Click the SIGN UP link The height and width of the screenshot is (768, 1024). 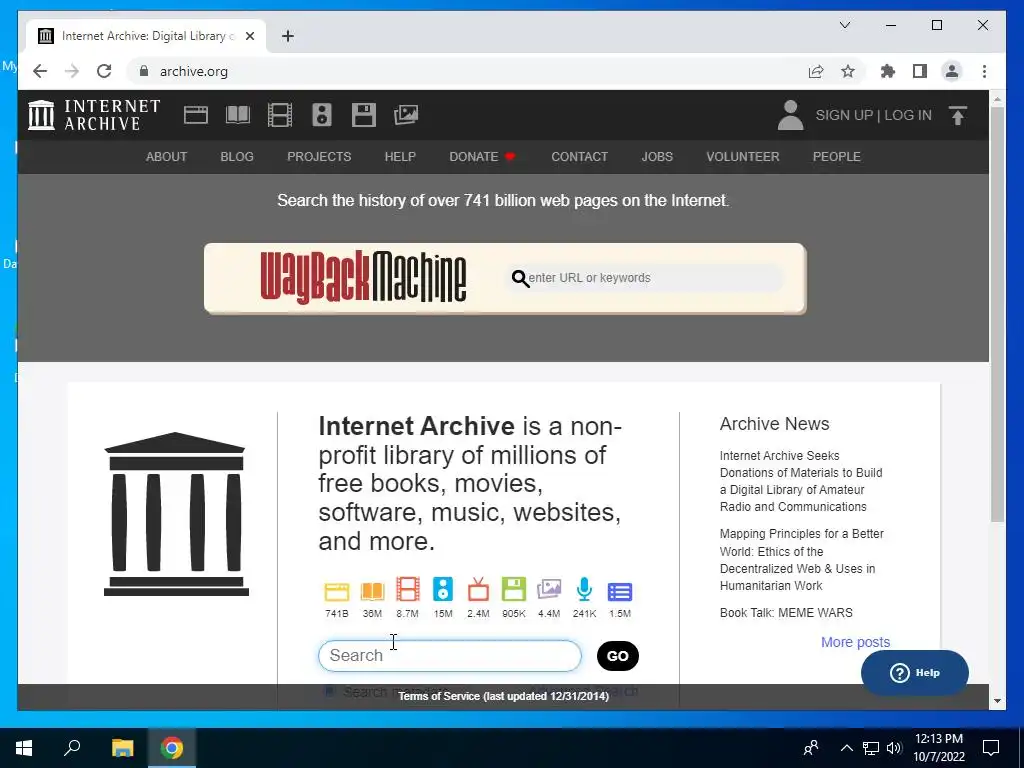pos(844,115)
